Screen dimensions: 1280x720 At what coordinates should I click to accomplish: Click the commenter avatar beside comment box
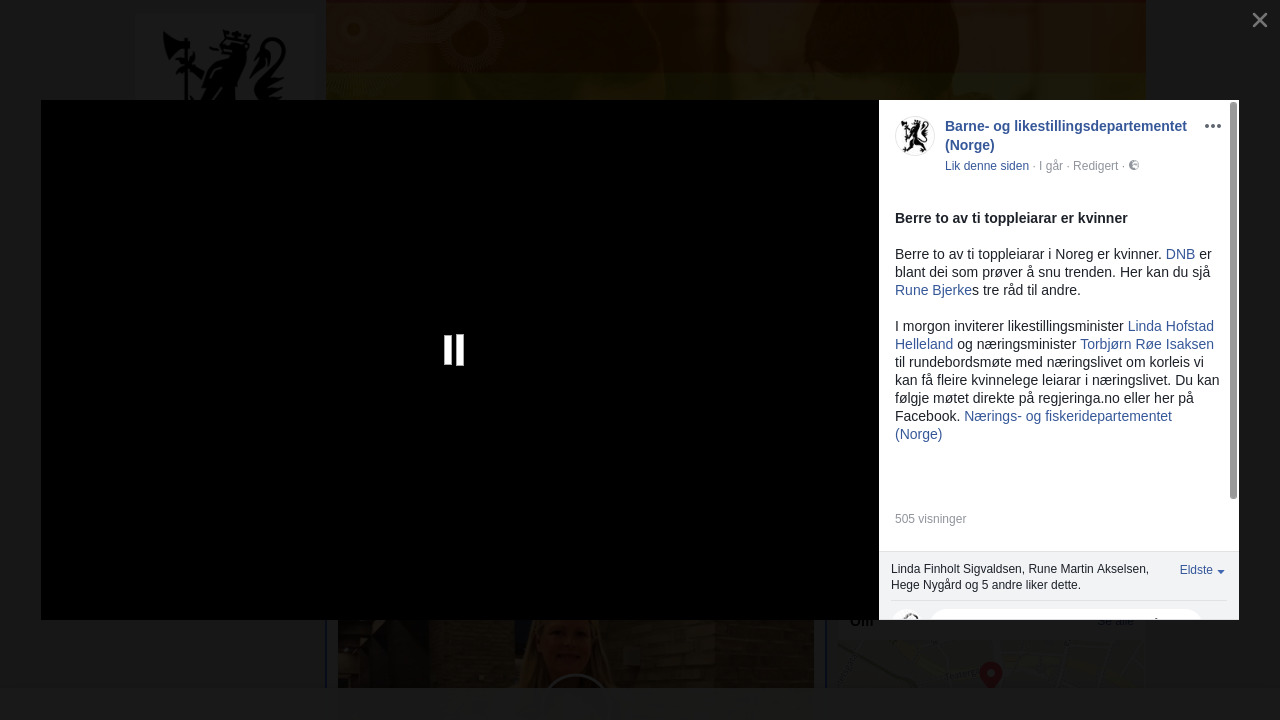tap(909, 615)
